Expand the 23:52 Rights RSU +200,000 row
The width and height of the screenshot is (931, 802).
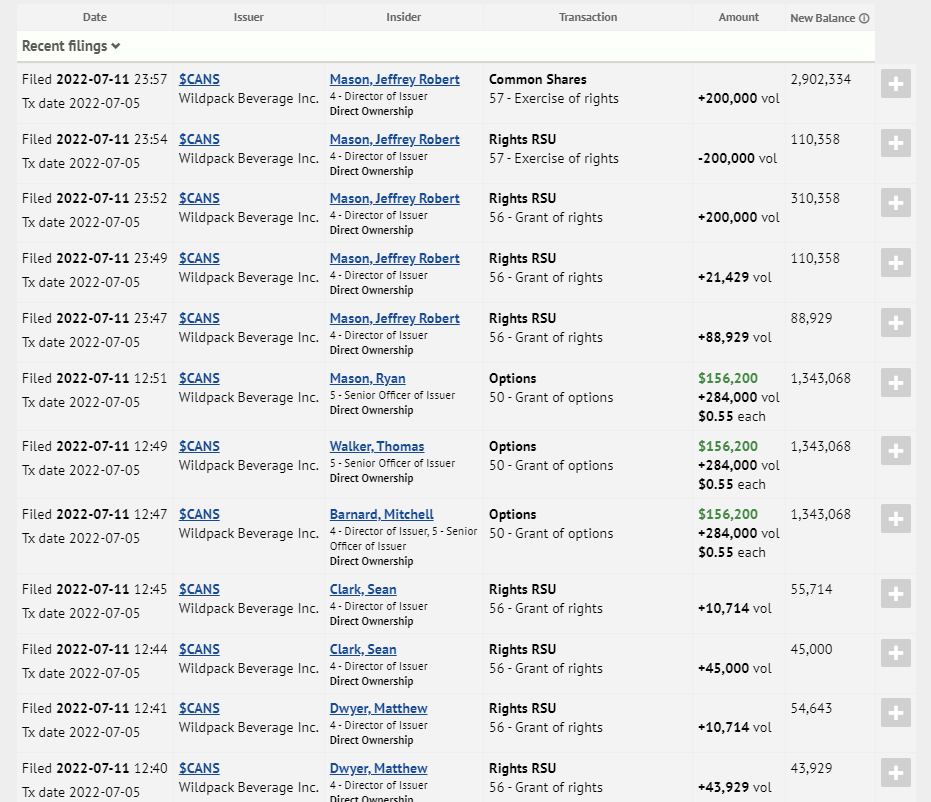click(x=895, y=202)
